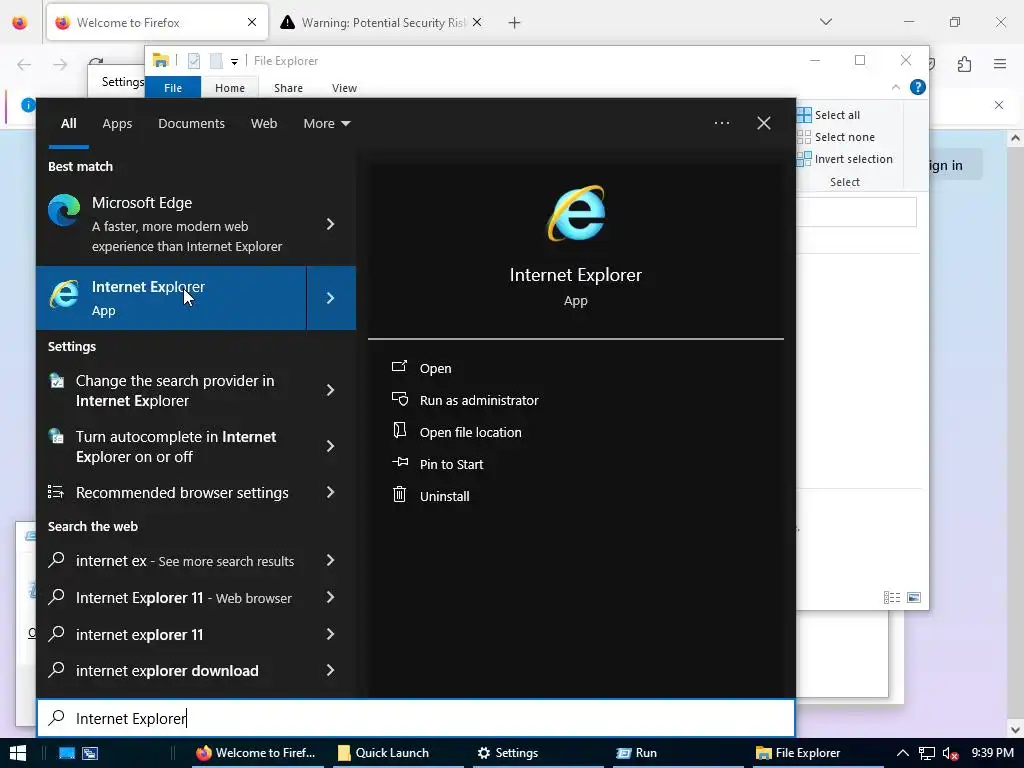The image size is (1024, 768).
Task: Switch to the Web search tab
Action: 264,123
